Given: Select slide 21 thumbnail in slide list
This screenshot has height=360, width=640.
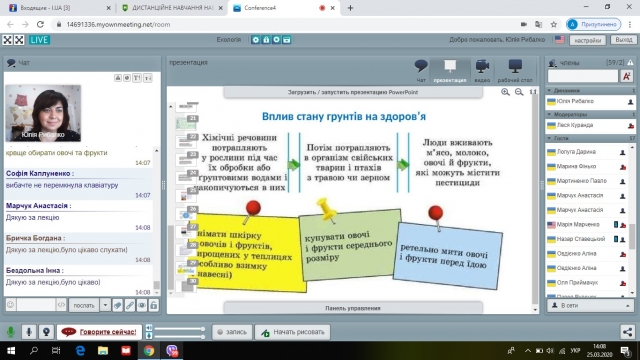Looking at the screenshot, I should point(186,122).
